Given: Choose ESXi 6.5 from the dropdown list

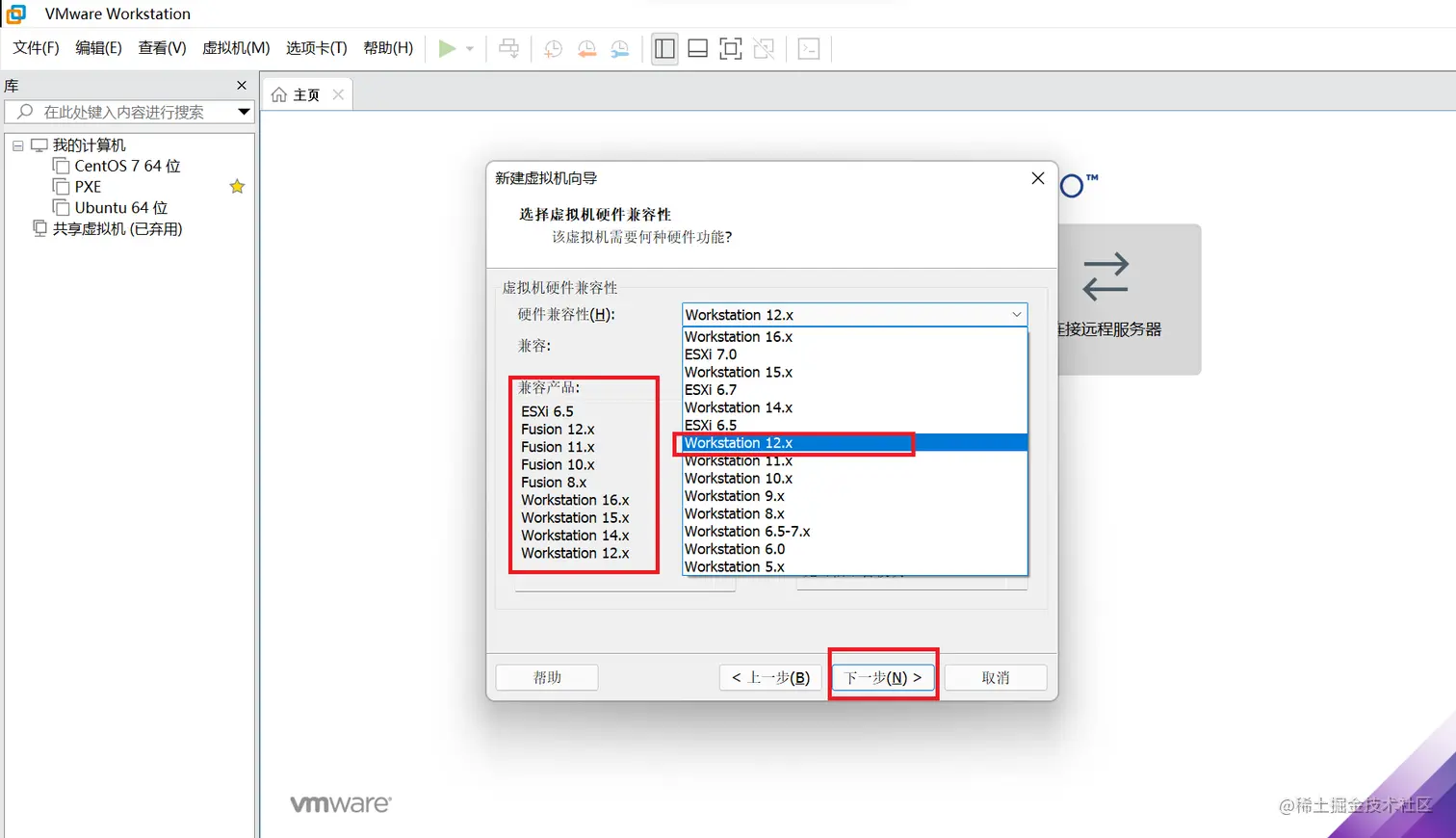Looking at the screenshot, I should click(855, 425).
